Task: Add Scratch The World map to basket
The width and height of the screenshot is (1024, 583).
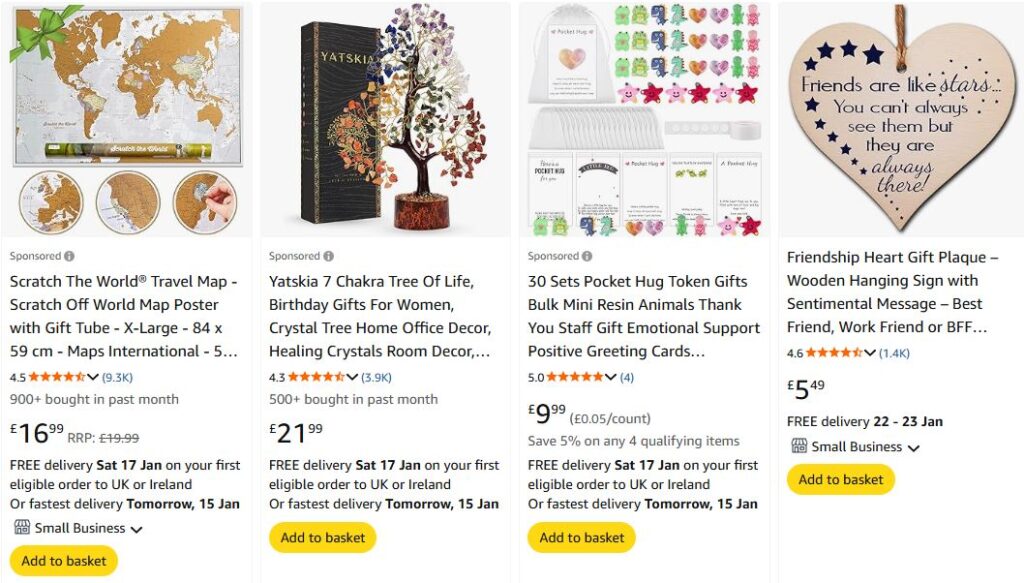Action: tap(64, 560)
